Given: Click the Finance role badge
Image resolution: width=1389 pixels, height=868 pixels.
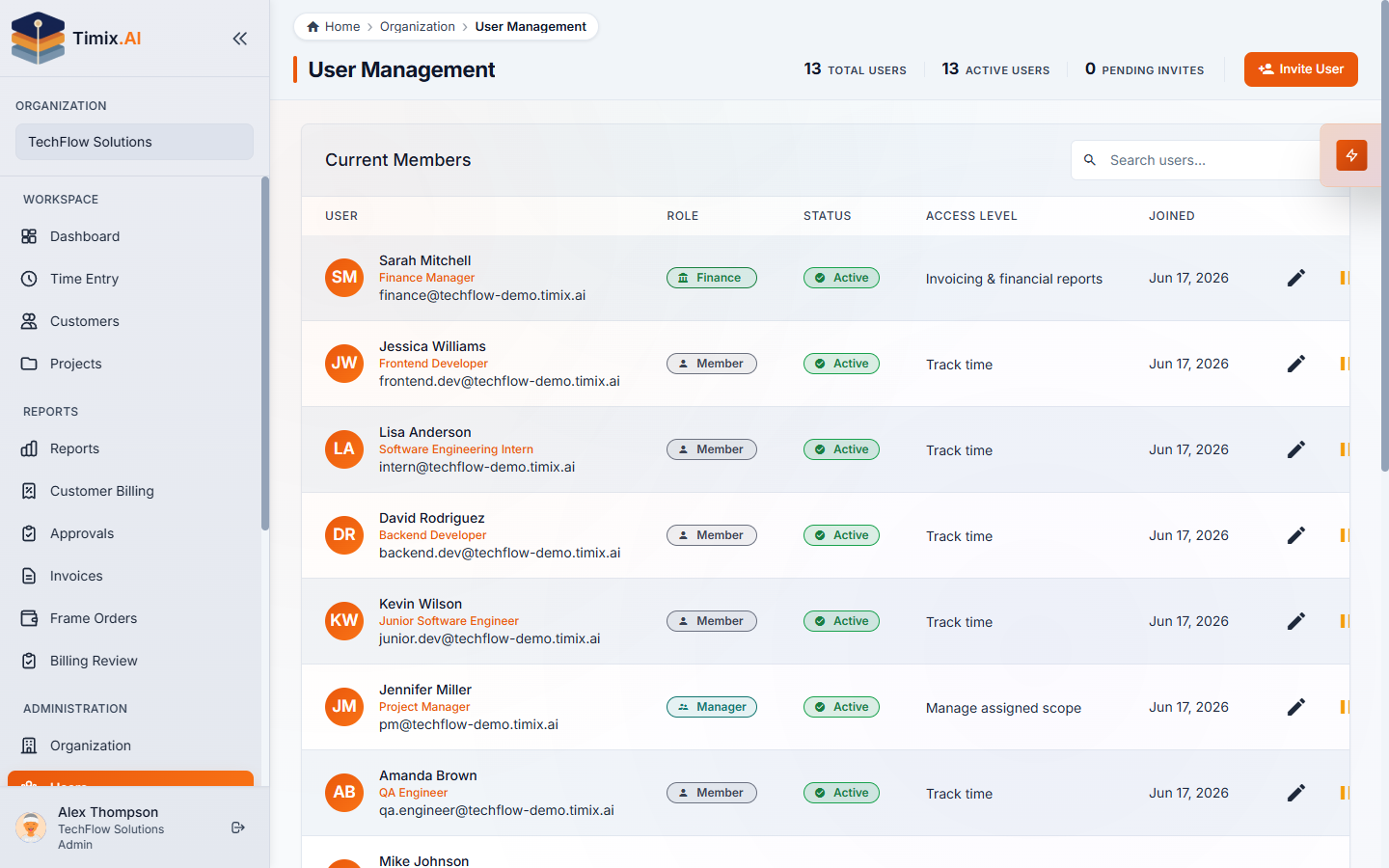Looking at the screenshot, I should tap(712, 278).
